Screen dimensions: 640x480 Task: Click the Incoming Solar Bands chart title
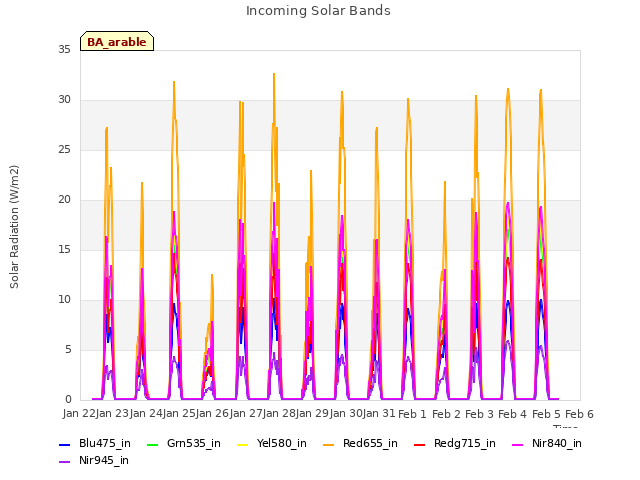point(318,11)
